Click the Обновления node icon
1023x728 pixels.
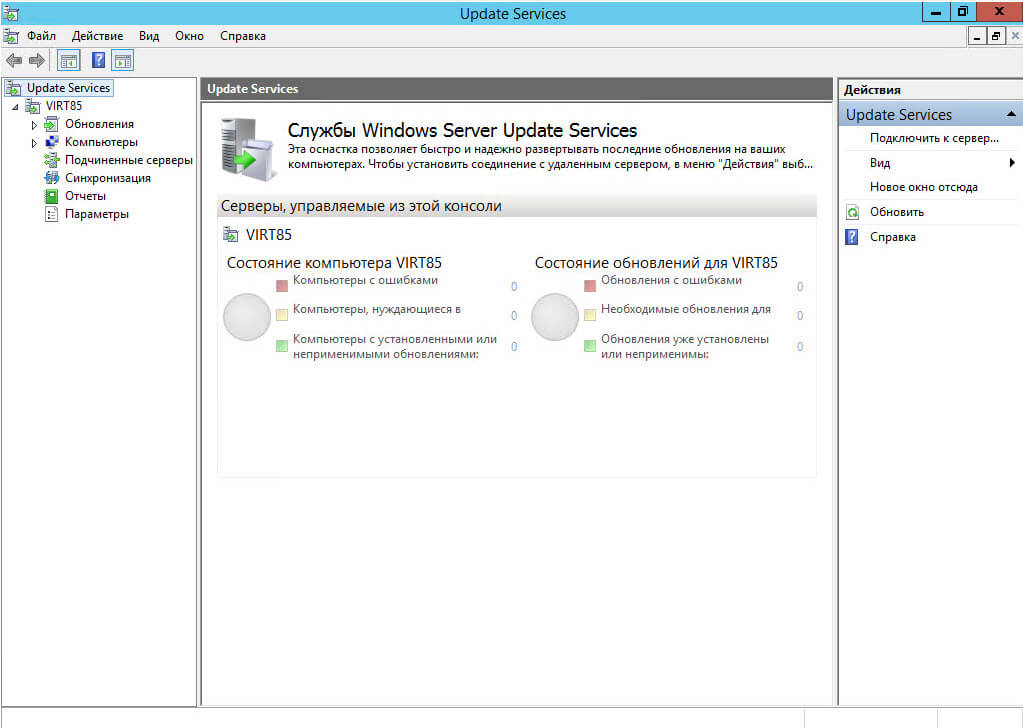pos(52,124)
